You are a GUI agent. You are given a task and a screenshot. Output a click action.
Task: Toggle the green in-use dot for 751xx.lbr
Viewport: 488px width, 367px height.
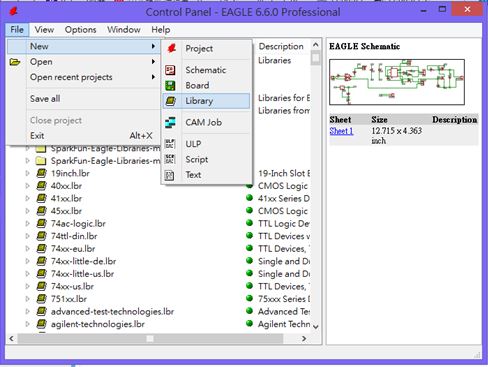click(x=249, y=298)
